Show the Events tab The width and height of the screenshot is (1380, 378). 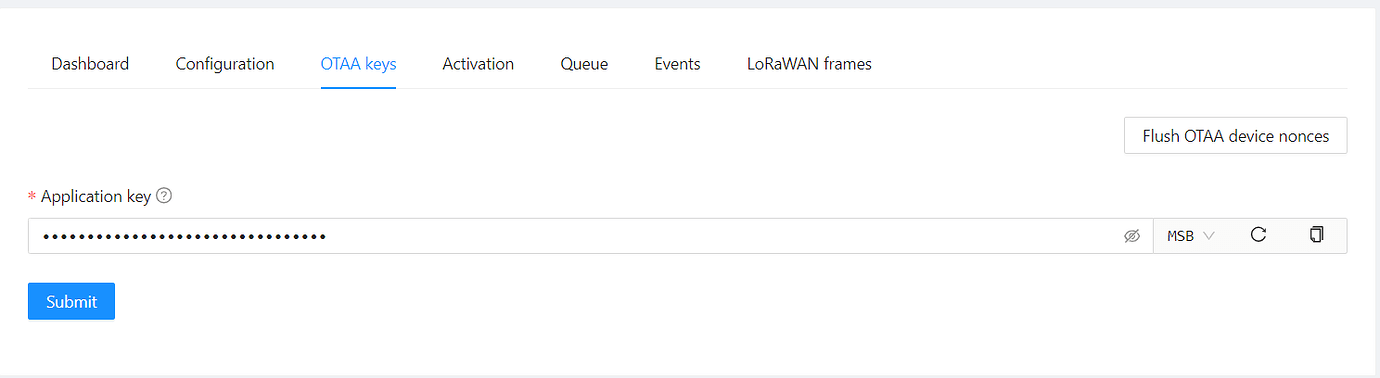coord(677,64)
